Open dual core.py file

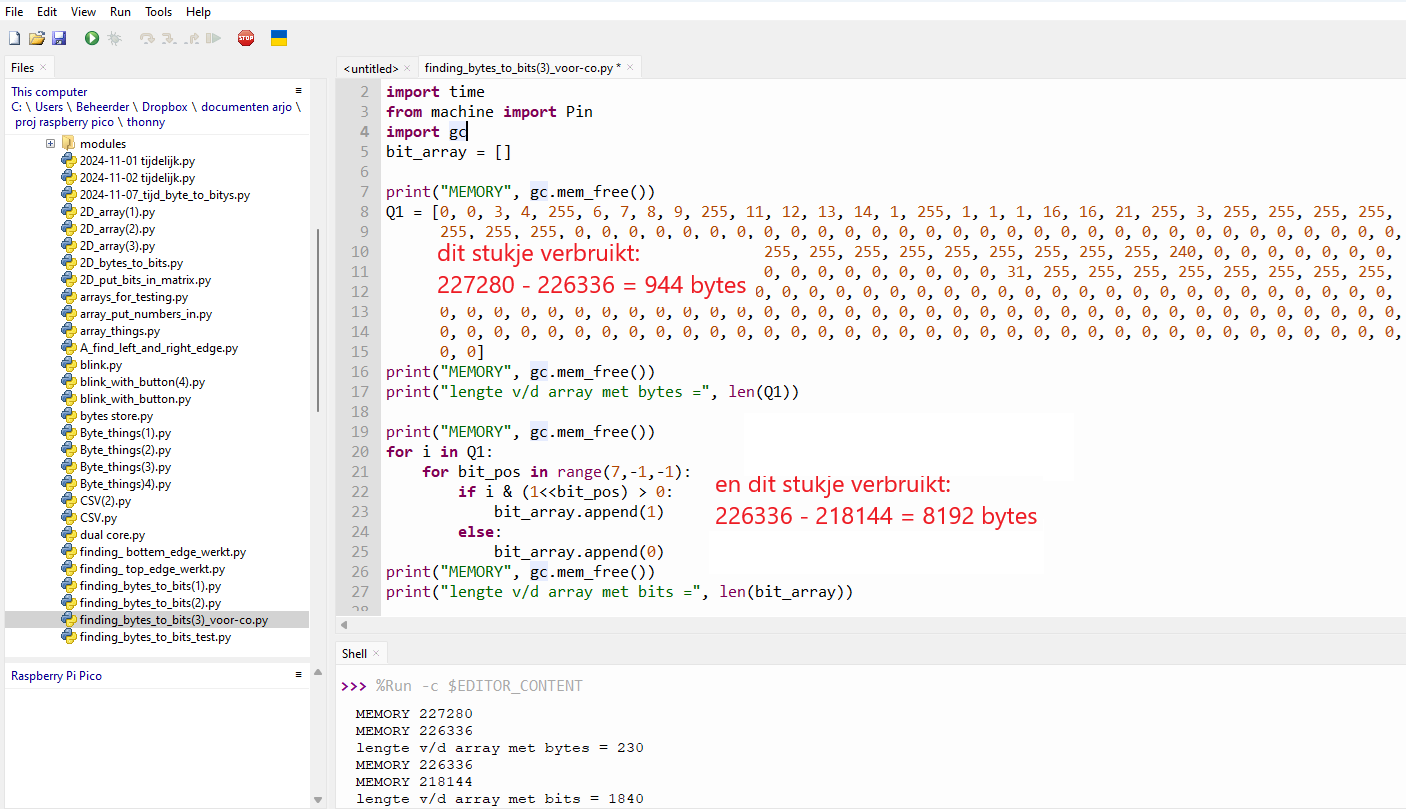112,535
